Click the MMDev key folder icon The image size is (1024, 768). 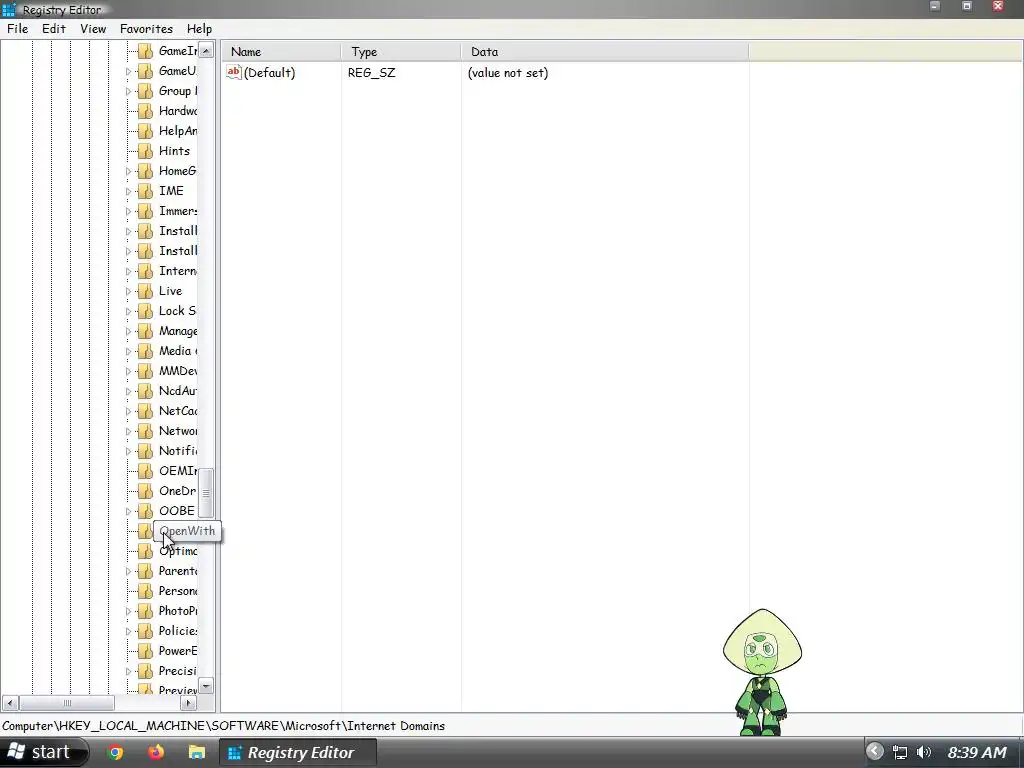point(145,371)
